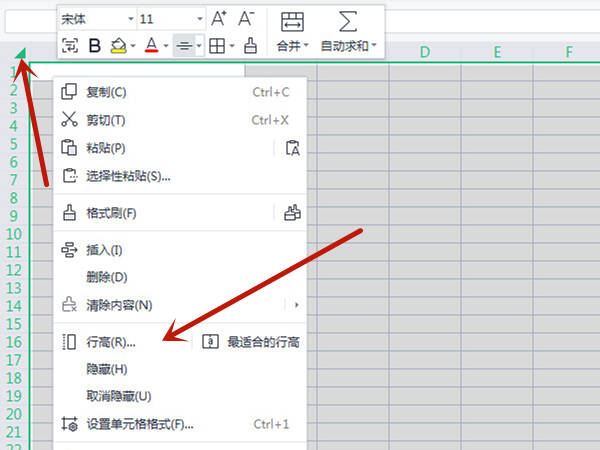This screenshot has height=450, width=600.
Task: Click the decrease font size icon
Action: 246,18
